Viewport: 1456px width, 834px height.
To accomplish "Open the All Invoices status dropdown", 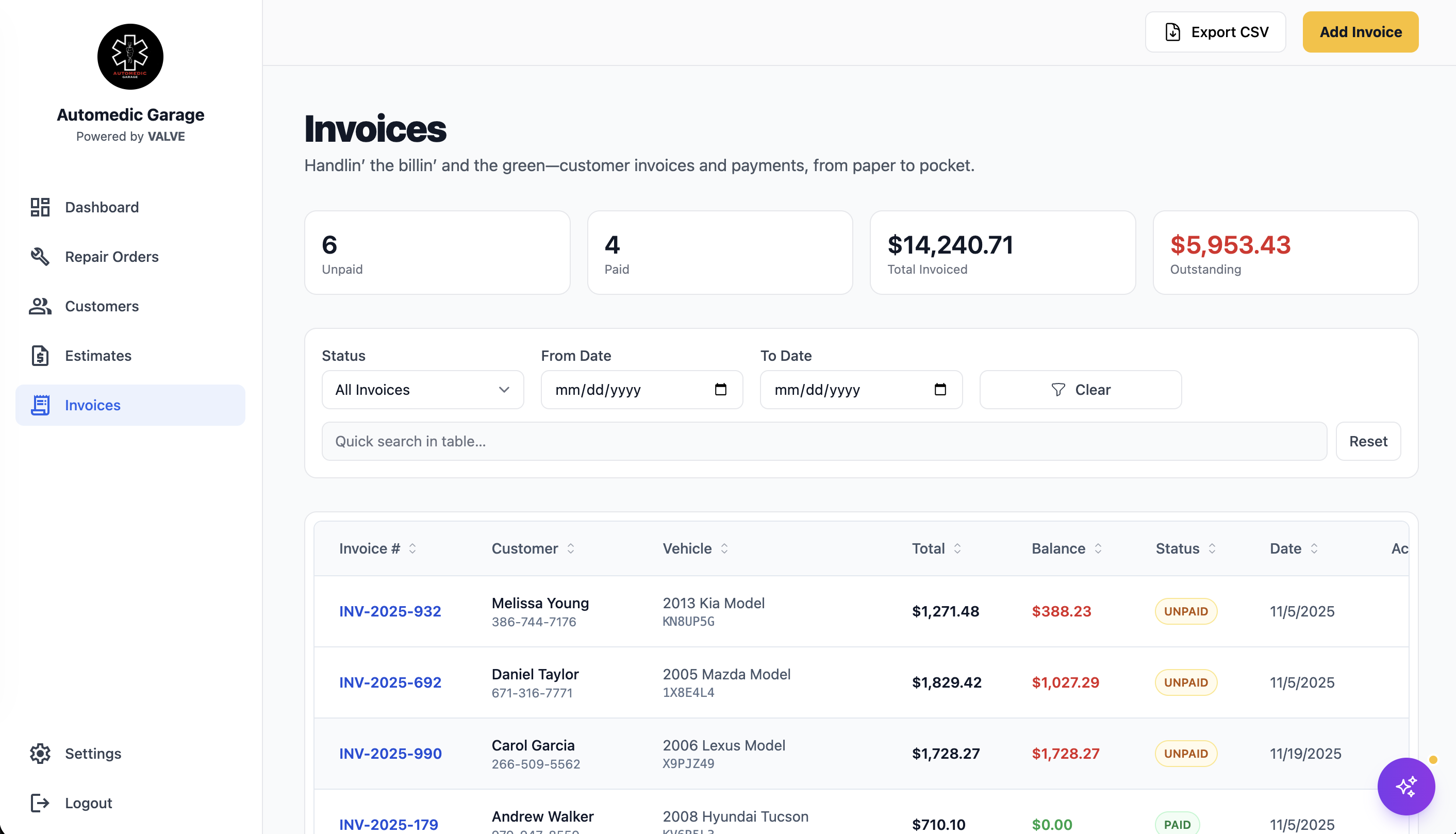I will [422, 390].
